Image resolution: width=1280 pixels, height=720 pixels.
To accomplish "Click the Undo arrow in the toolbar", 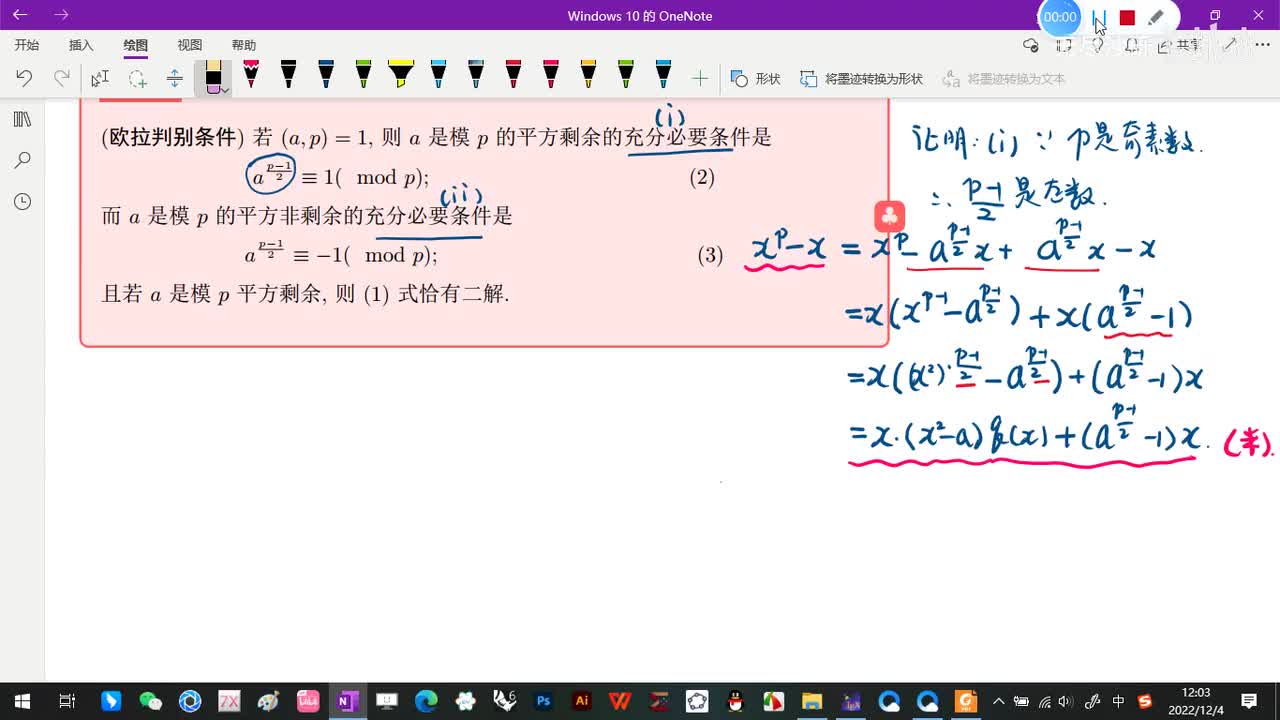I will (24, 78).
